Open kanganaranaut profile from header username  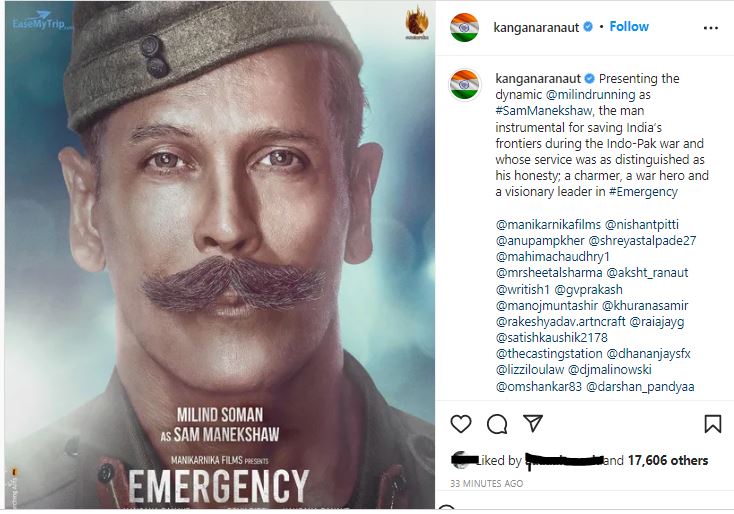pyautogui.click(x=536, y=28)
